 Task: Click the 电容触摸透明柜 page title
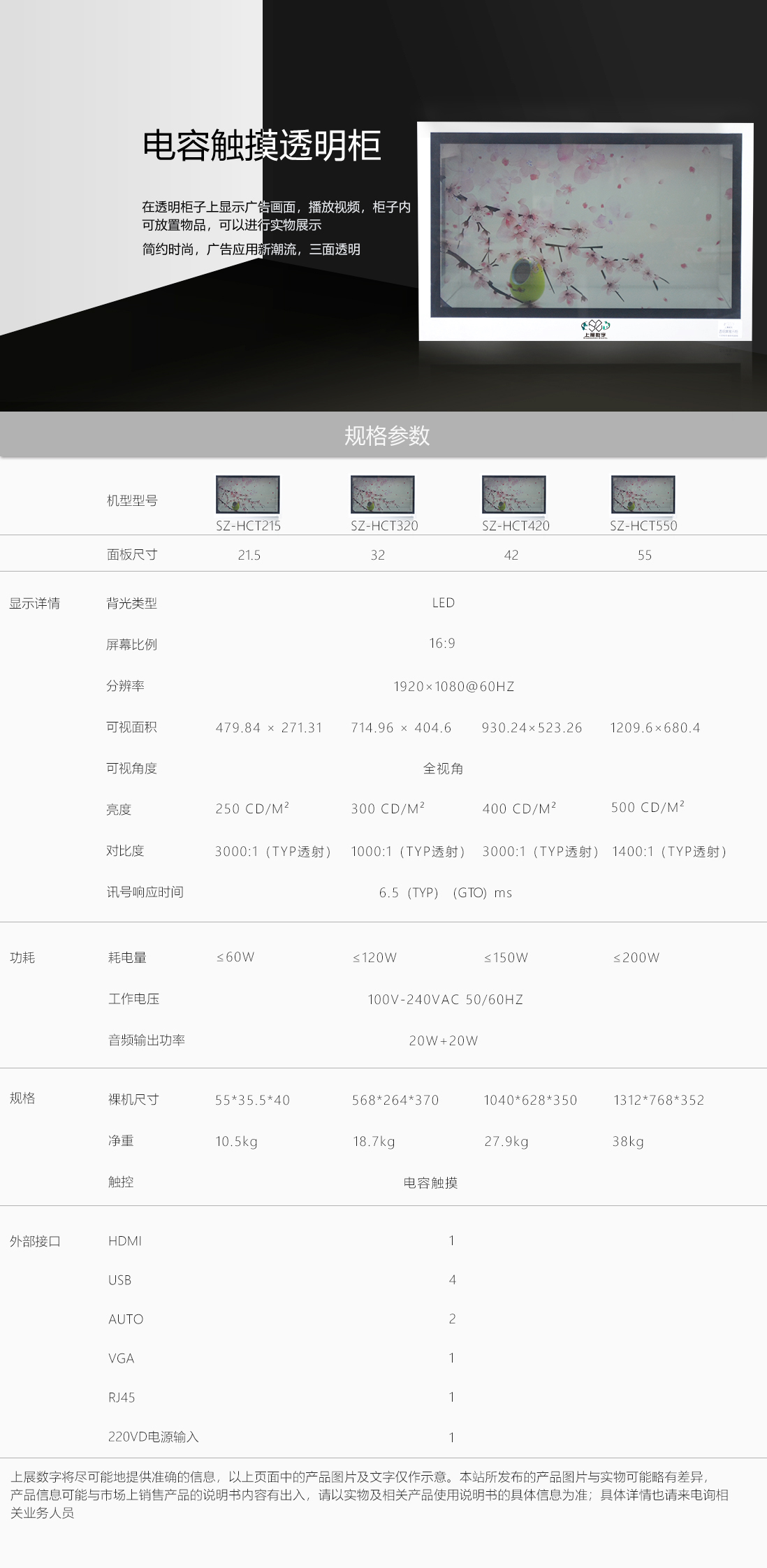[261, 146]
